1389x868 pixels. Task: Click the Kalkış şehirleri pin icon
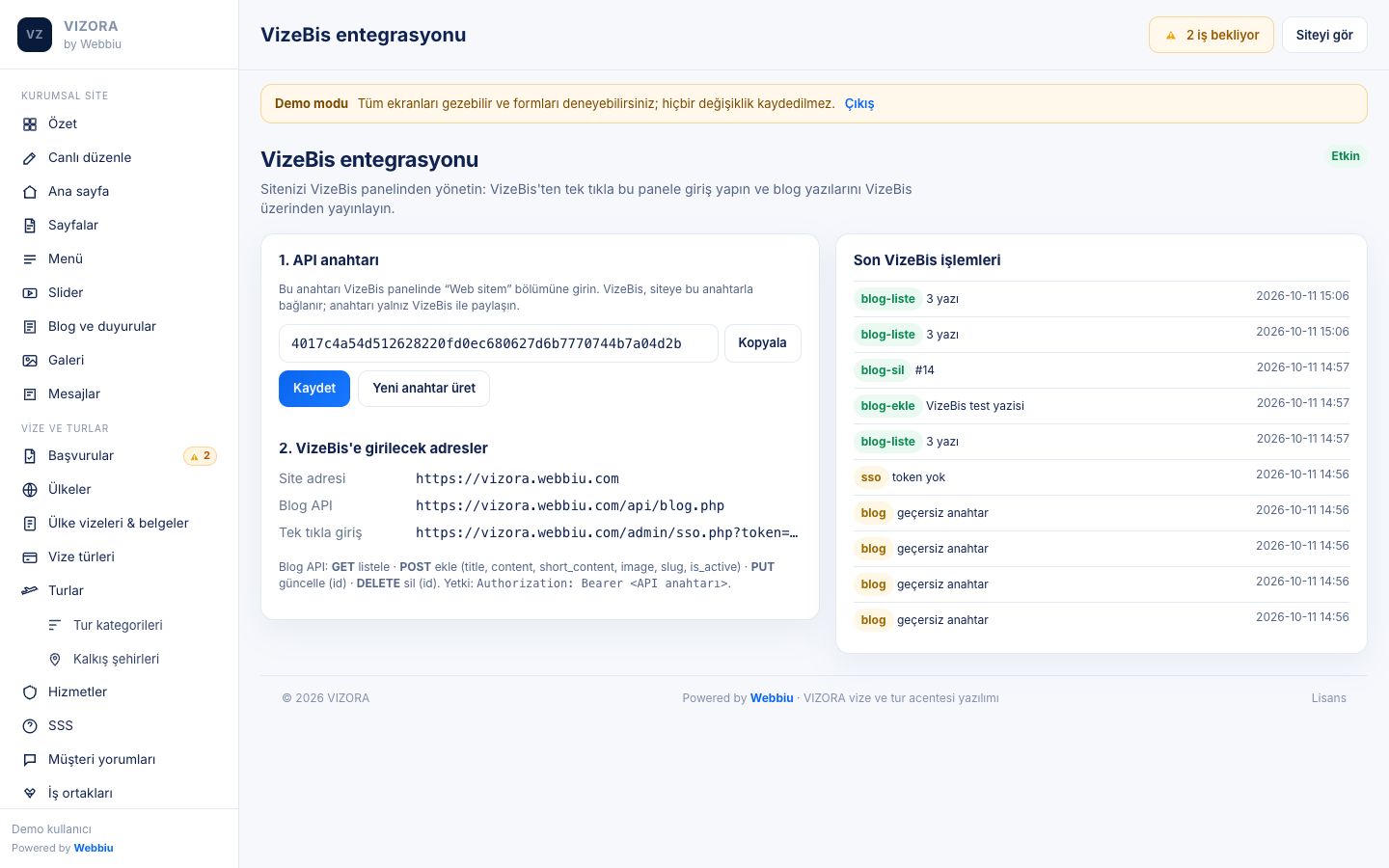pyautogui.click(x=55, y=660)
